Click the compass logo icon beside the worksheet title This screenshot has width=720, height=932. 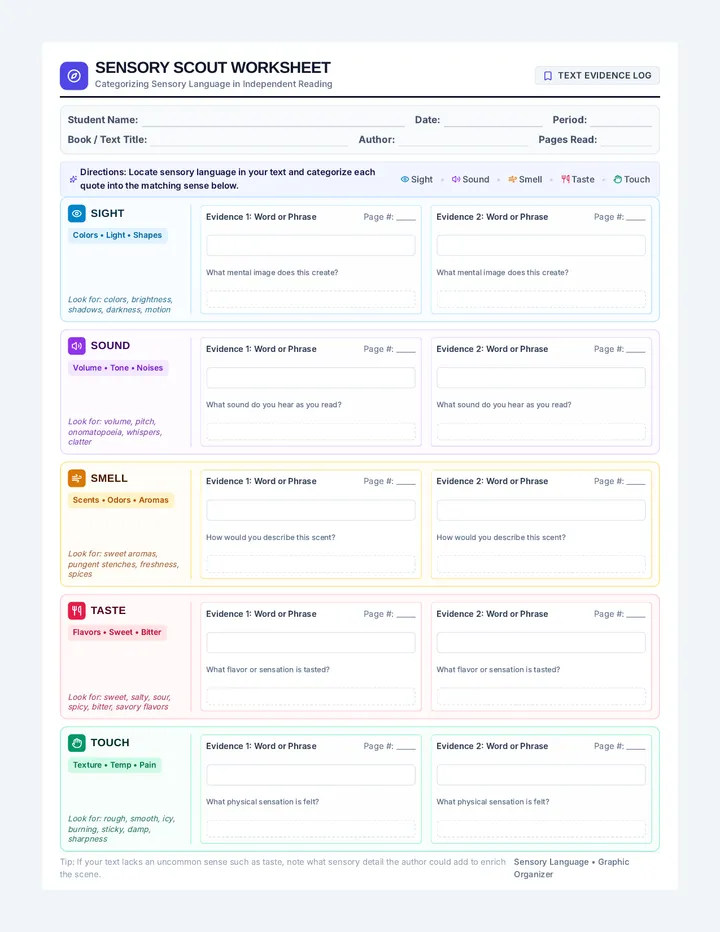[x=74, y=75]
